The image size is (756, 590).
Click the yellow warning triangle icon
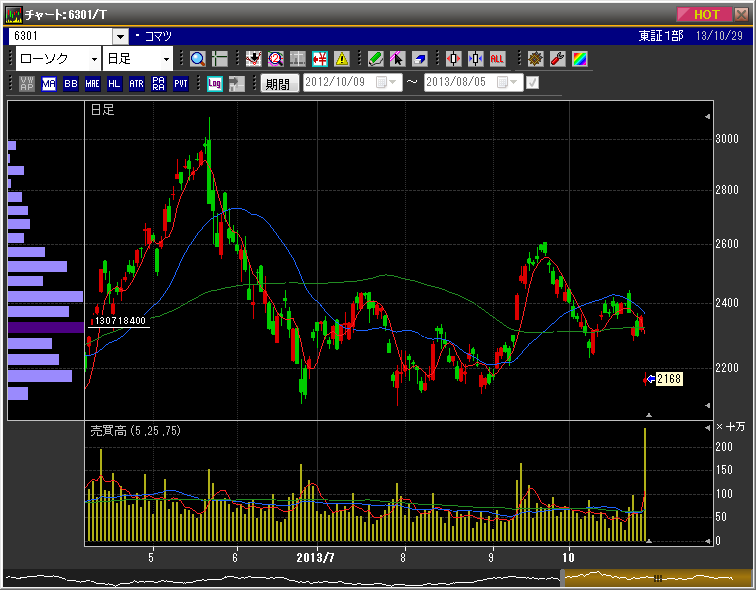click(342, 59)
